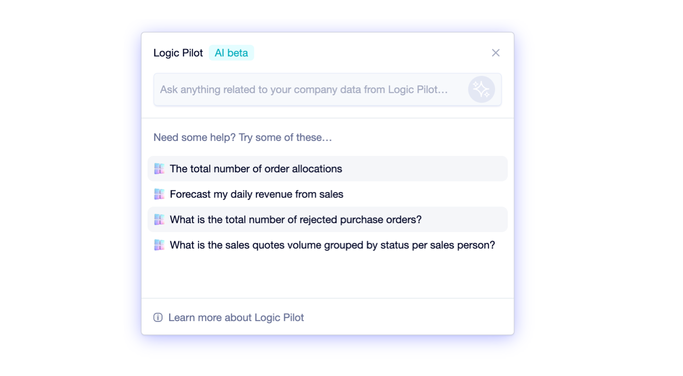Click the Logic Pilot title text

(178, 53)
